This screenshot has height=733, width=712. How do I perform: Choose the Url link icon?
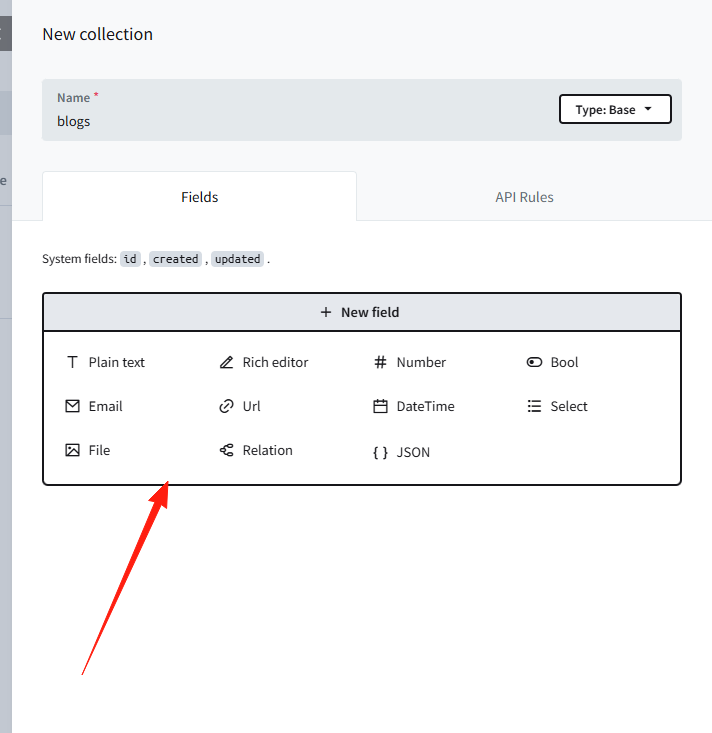[x=226, y=406]
